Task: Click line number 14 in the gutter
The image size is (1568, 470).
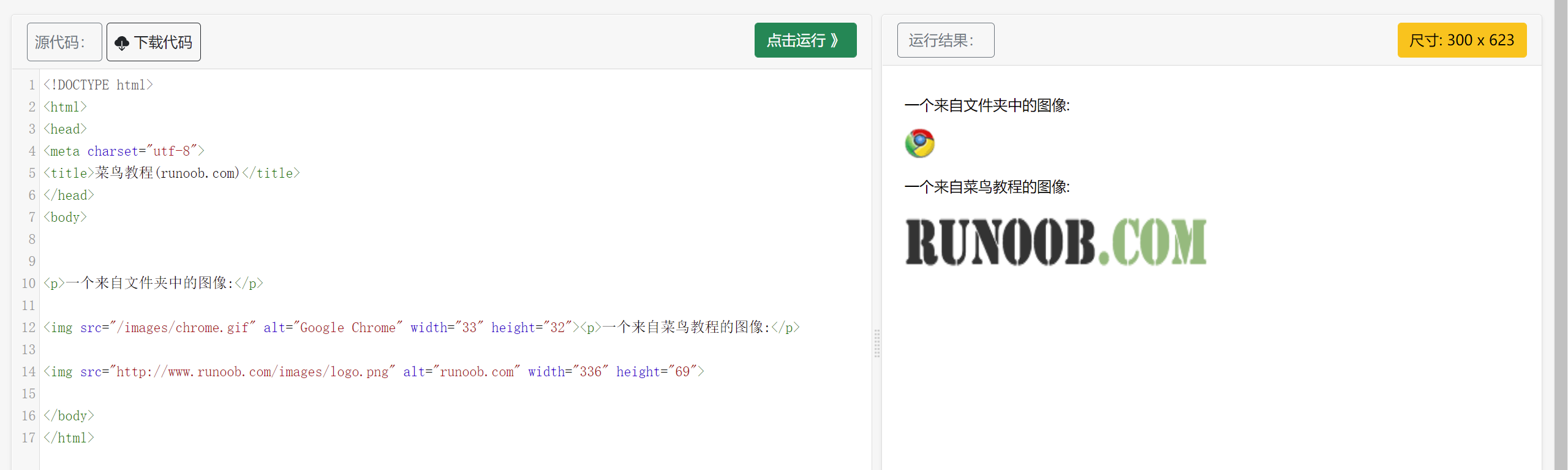Action: (29, 371)
